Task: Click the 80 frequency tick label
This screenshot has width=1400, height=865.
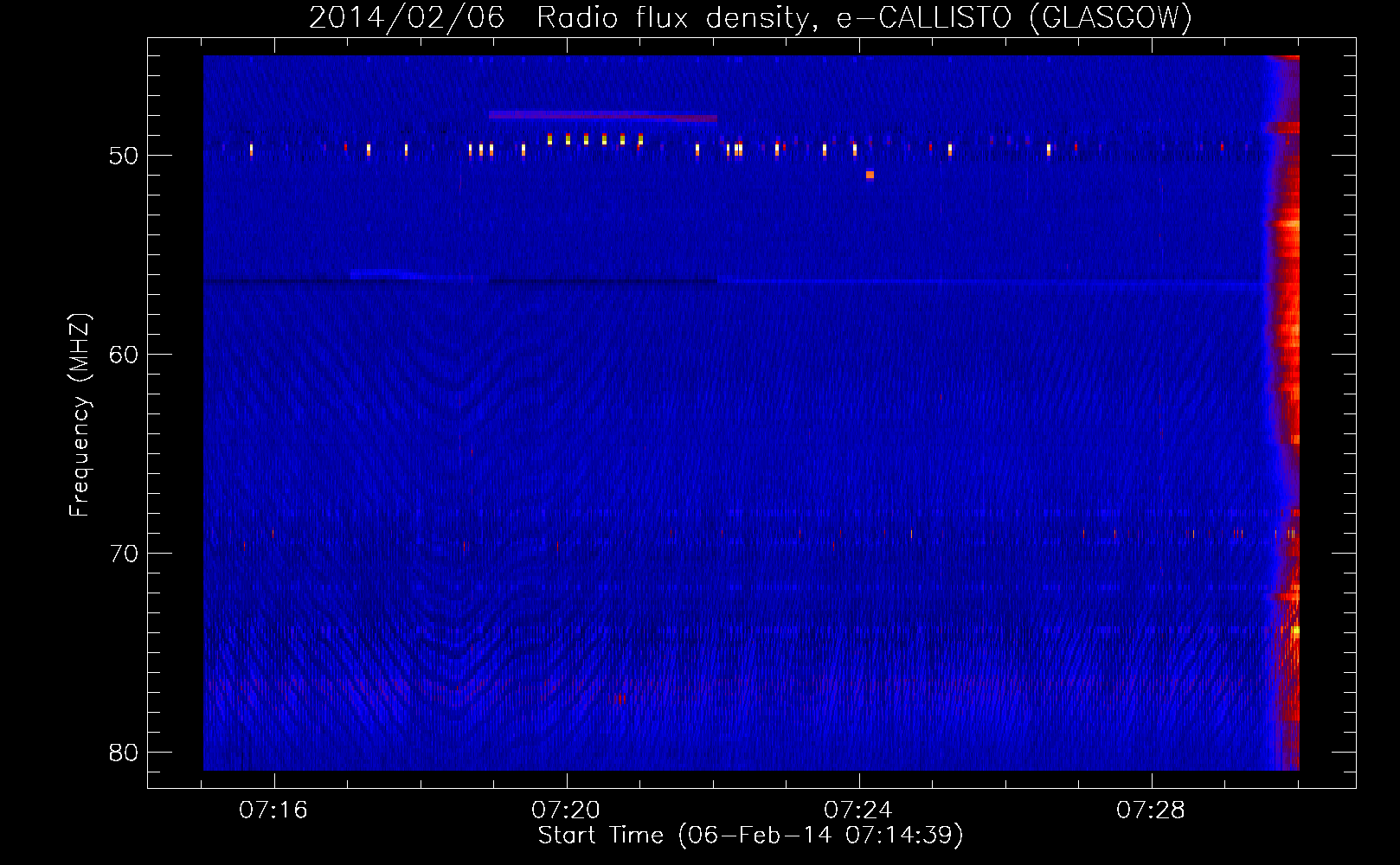Action: tap(124, 753)
